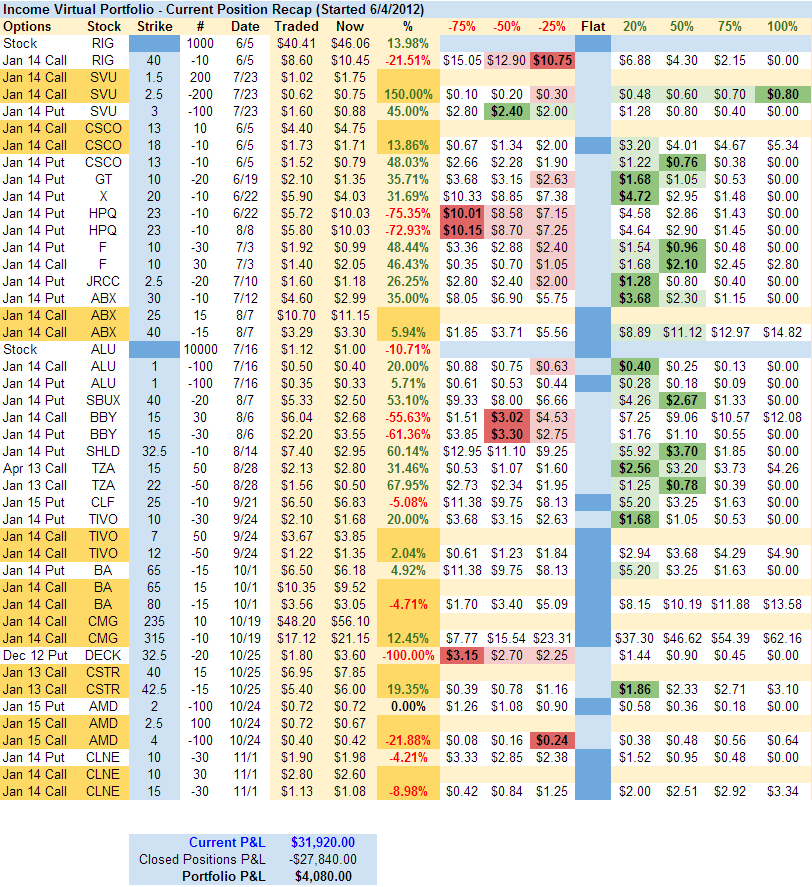Click the green highlighted $0.80 cell
Screen dimensions: 812x887
click(x=780, y=94)
